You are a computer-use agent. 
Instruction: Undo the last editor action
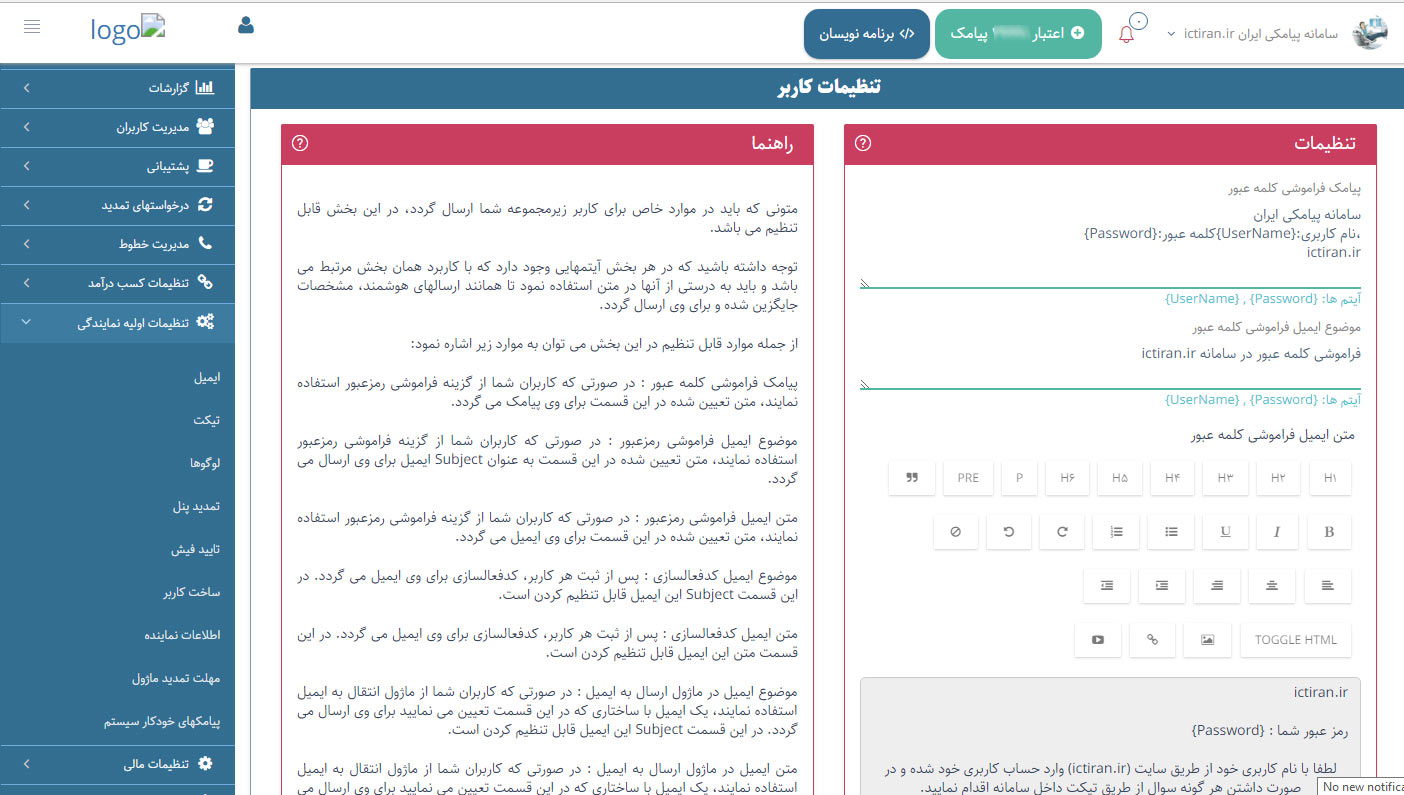tap(1009, 532)
